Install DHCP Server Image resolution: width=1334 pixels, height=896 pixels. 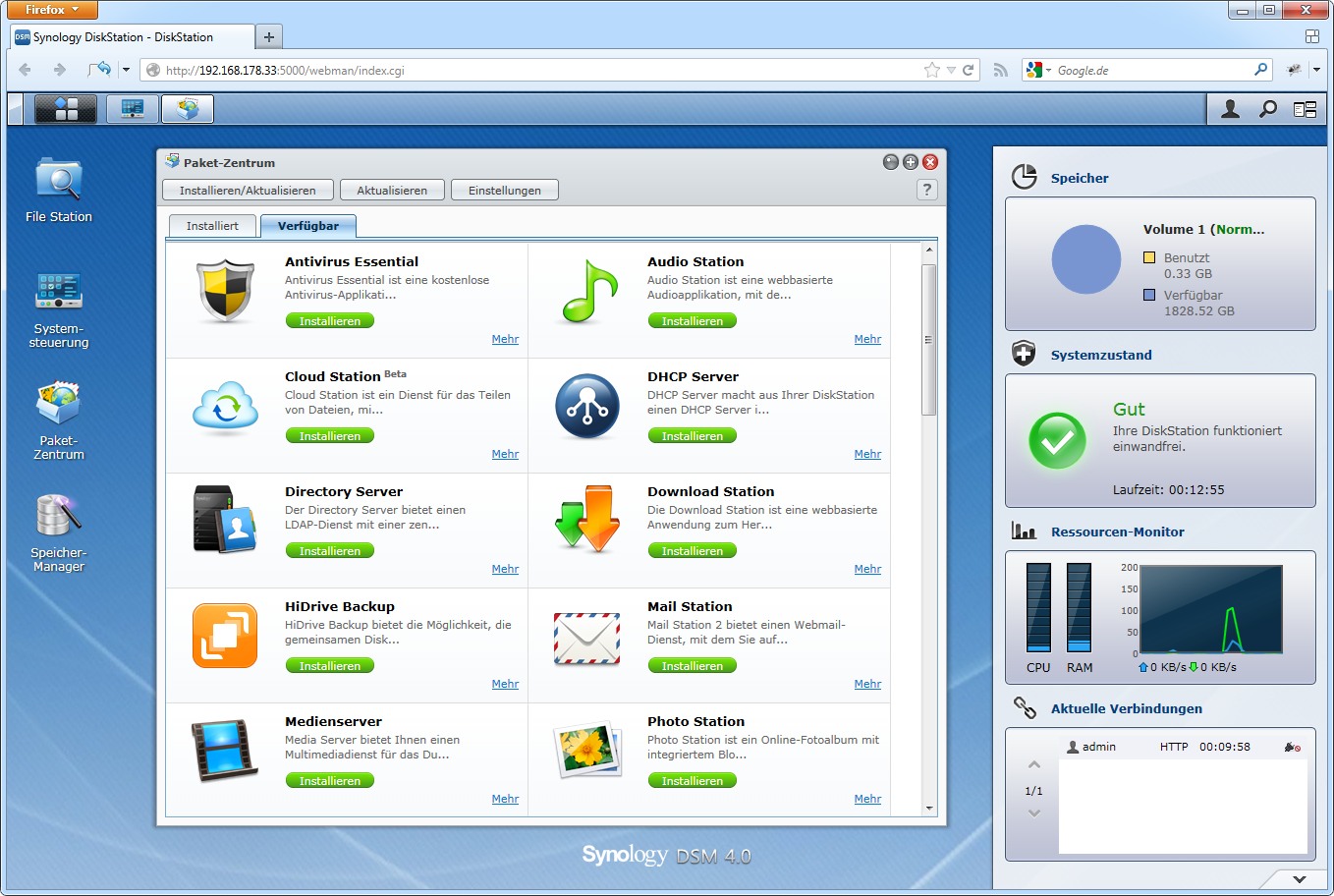(693, 436)
